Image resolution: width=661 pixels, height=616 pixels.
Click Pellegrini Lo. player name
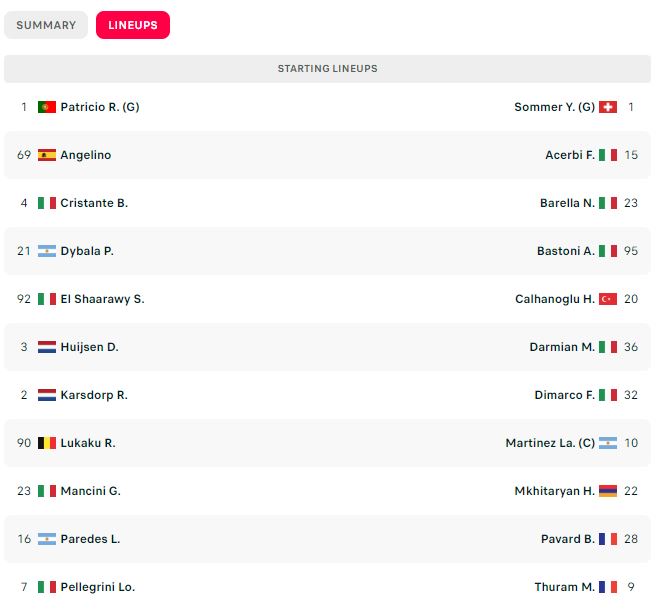click(98, 587)
